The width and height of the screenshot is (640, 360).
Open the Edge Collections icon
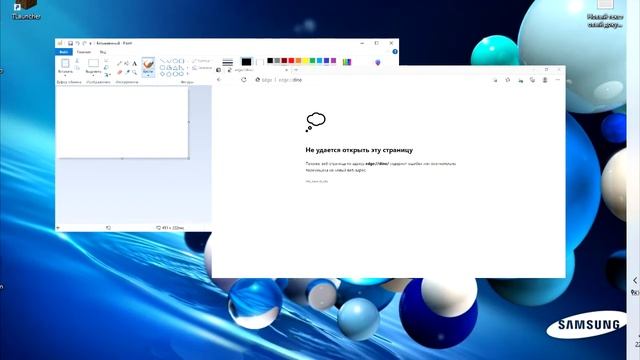coord(520,80)
